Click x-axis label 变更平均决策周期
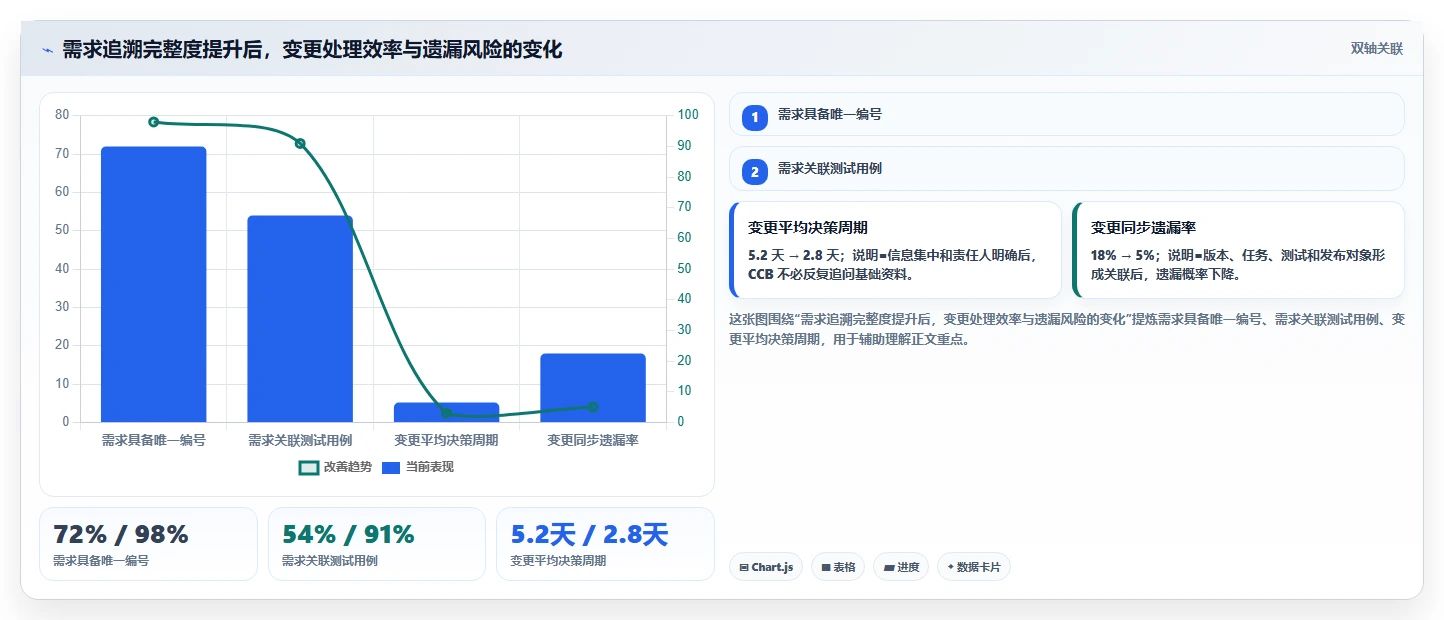 (446, 440)
